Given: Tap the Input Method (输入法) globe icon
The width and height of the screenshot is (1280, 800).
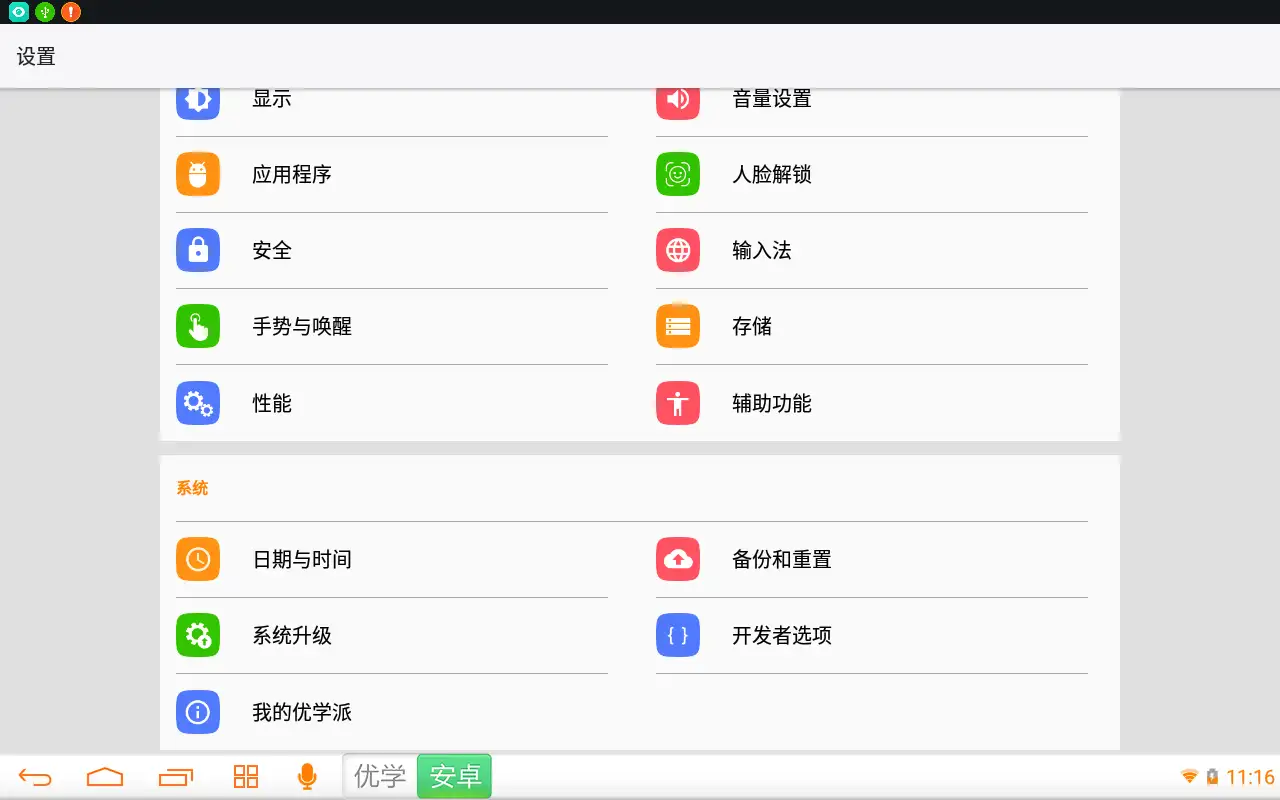Looking at the screenshot, I should [678, 250].
